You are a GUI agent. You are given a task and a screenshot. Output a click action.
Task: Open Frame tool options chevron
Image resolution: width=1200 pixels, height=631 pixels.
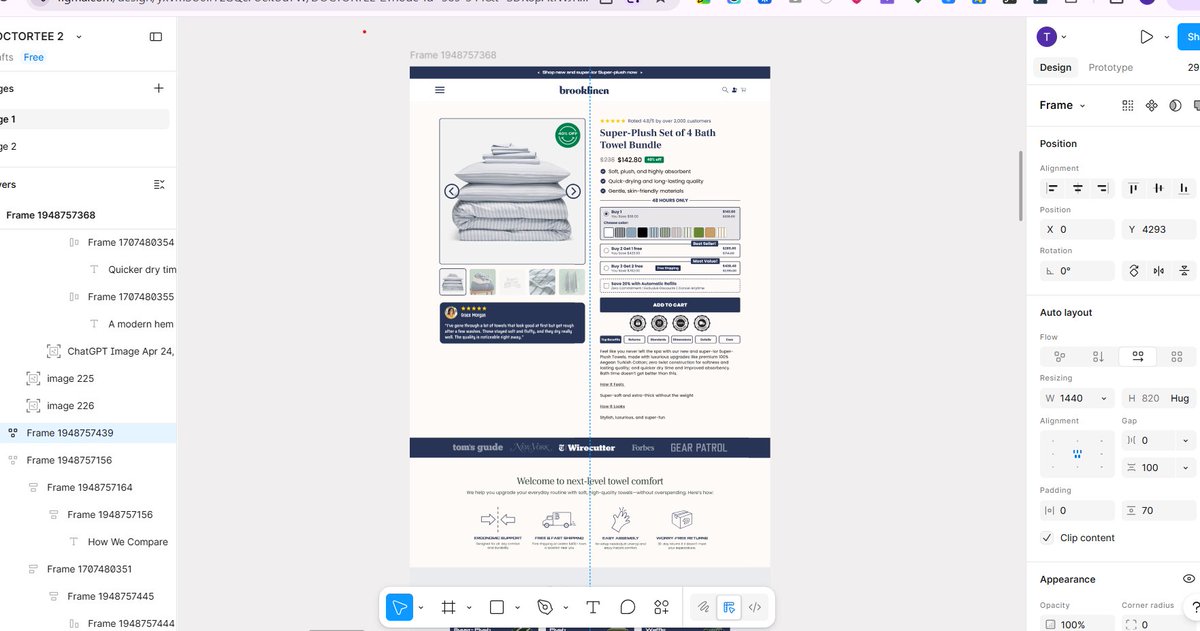tap(468, 608)
